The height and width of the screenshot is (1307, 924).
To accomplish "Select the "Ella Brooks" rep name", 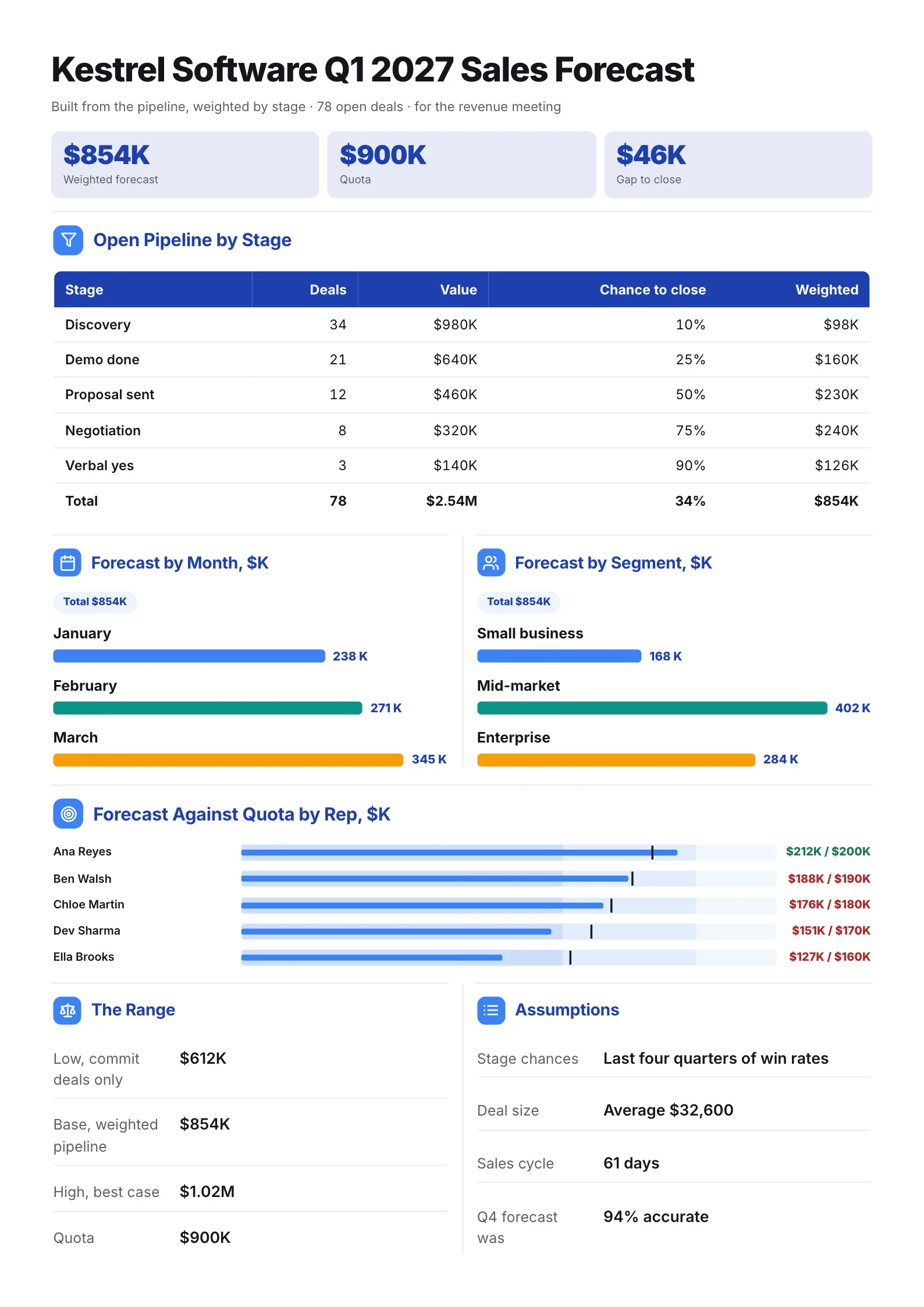I will (84, 957).
